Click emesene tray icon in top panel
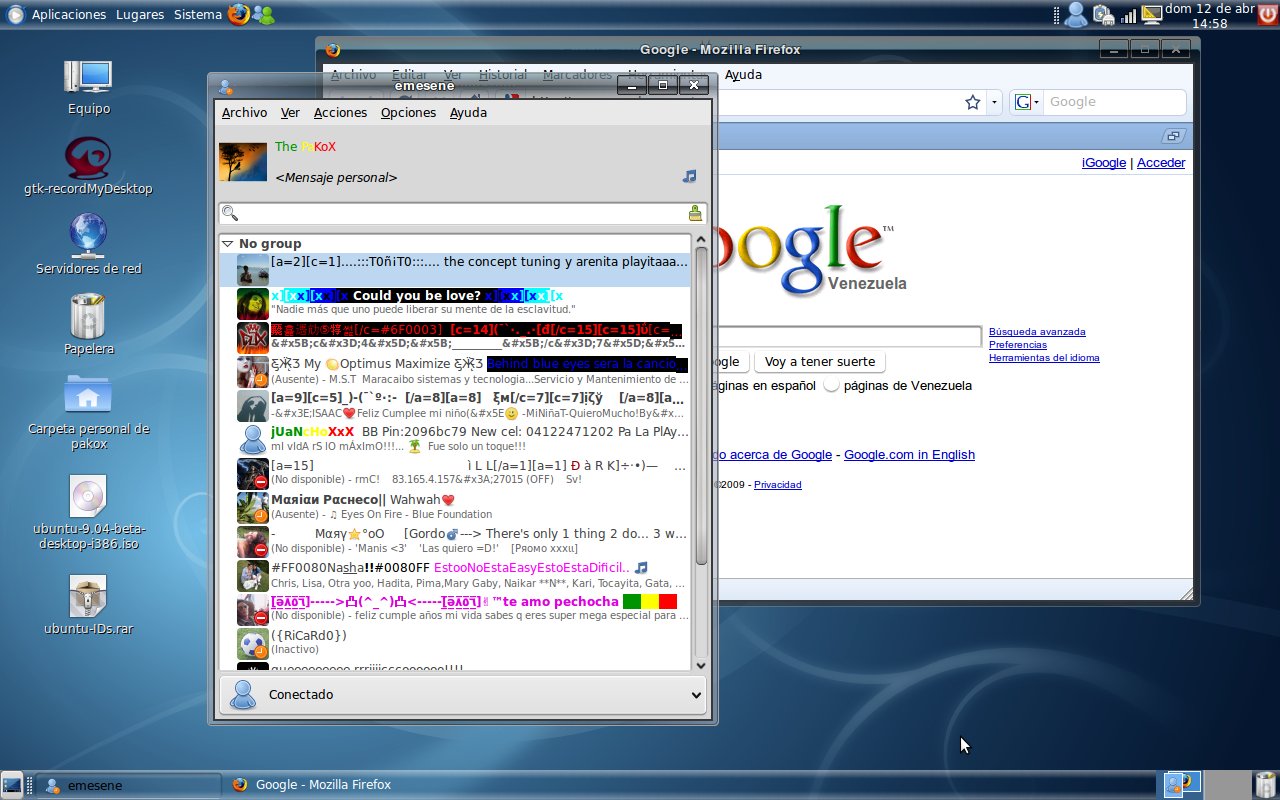The height and width of the screenshot is (800, 1280). (1076, 14)
